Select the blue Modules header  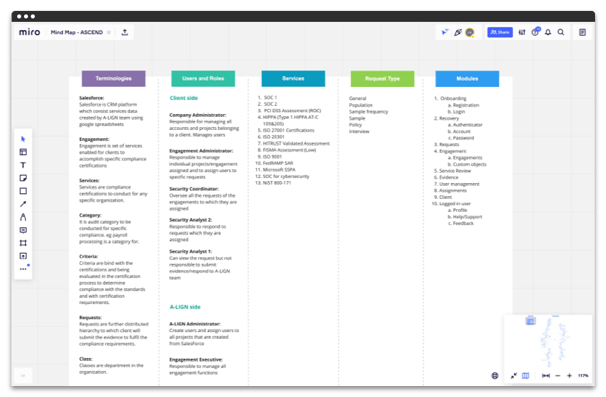pos(467,78)
